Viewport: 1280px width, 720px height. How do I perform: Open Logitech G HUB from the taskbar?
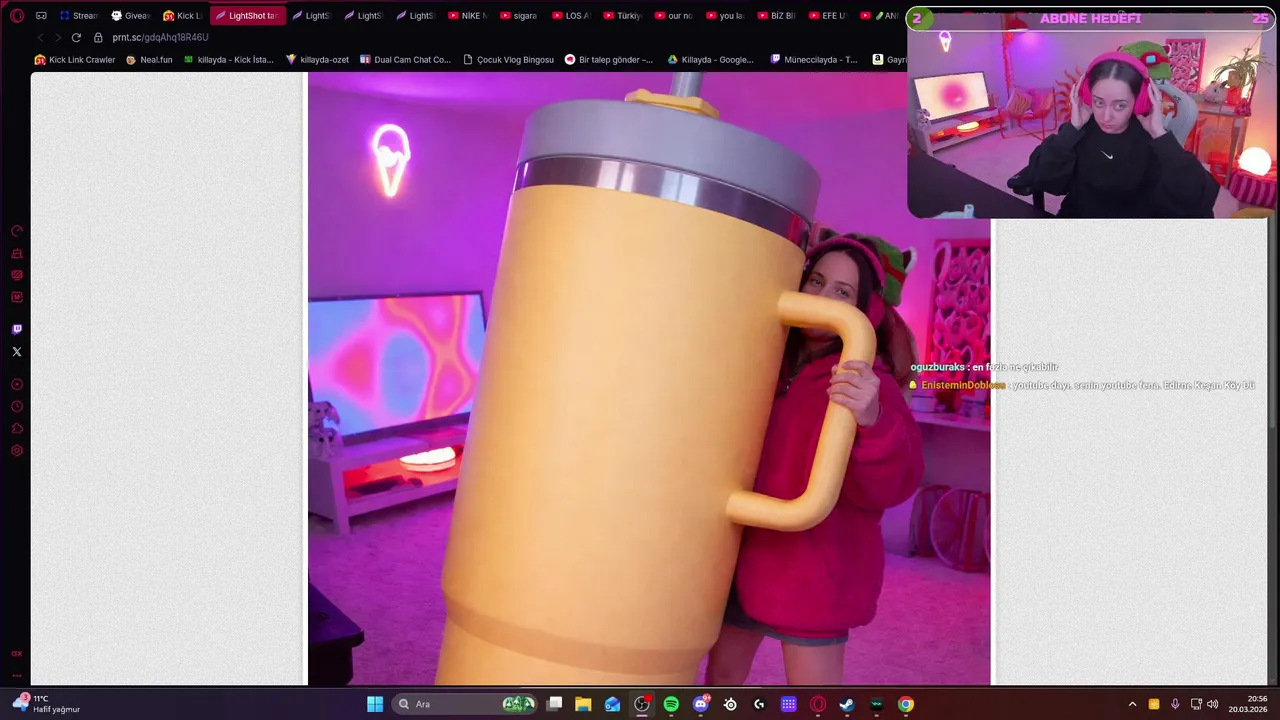click(x=759, y=704)
